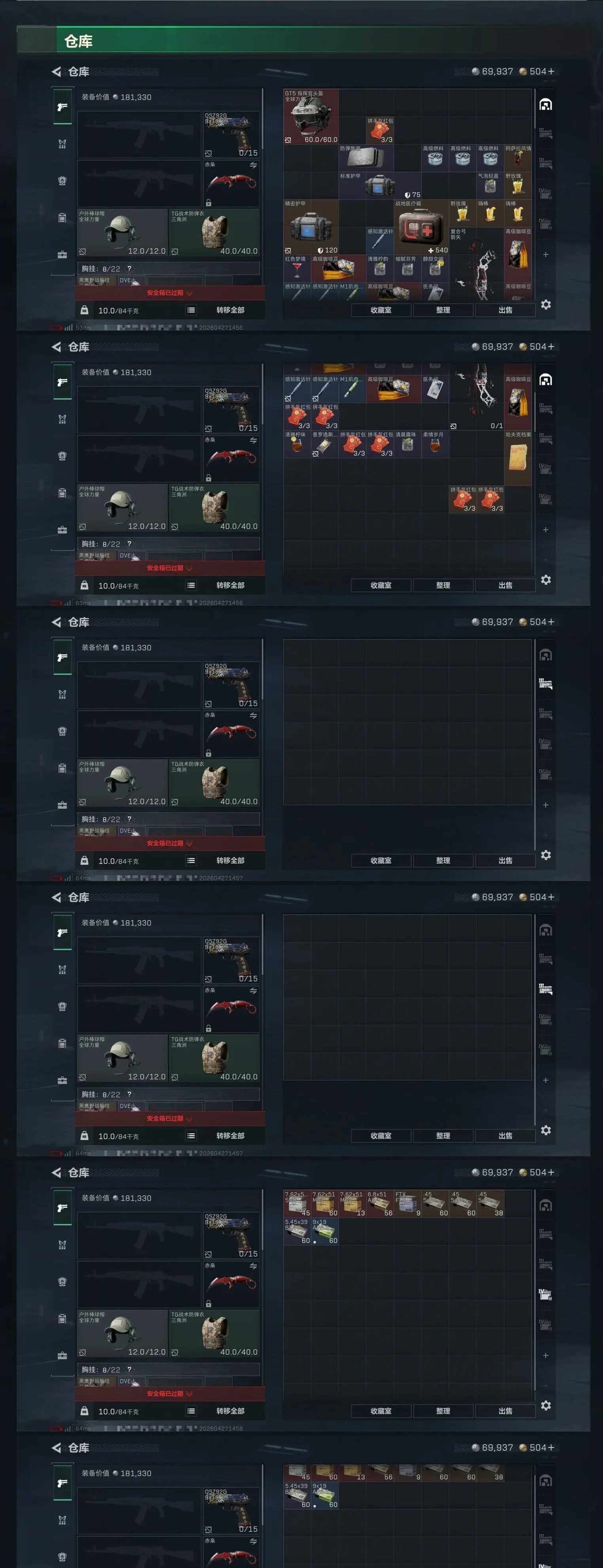Select the 精密护甲 repair kit showing 120

[311, 227]
